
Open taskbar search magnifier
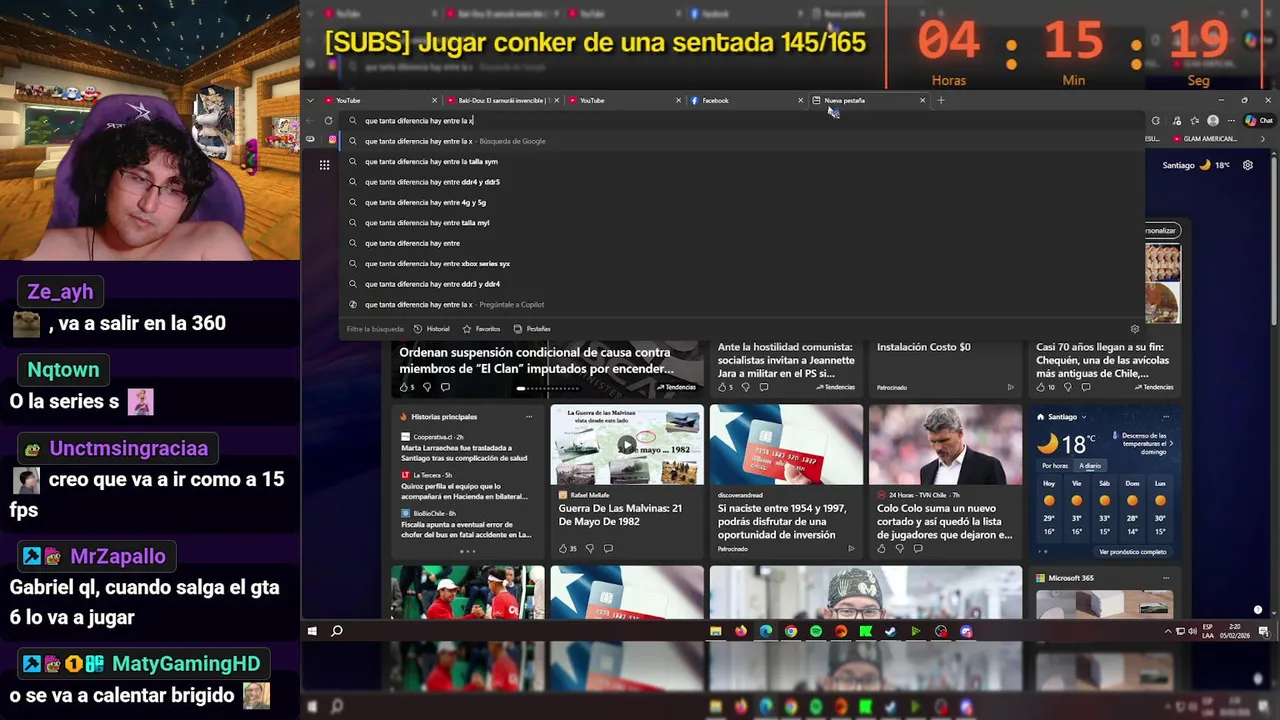point(337,631)
